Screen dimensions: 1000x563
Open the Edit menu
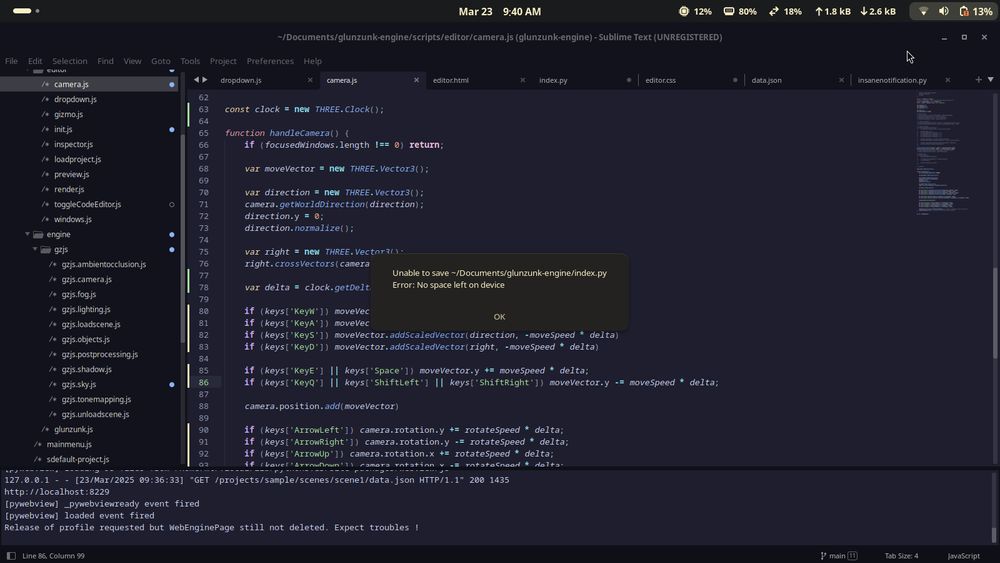click(x=35, y=61)
